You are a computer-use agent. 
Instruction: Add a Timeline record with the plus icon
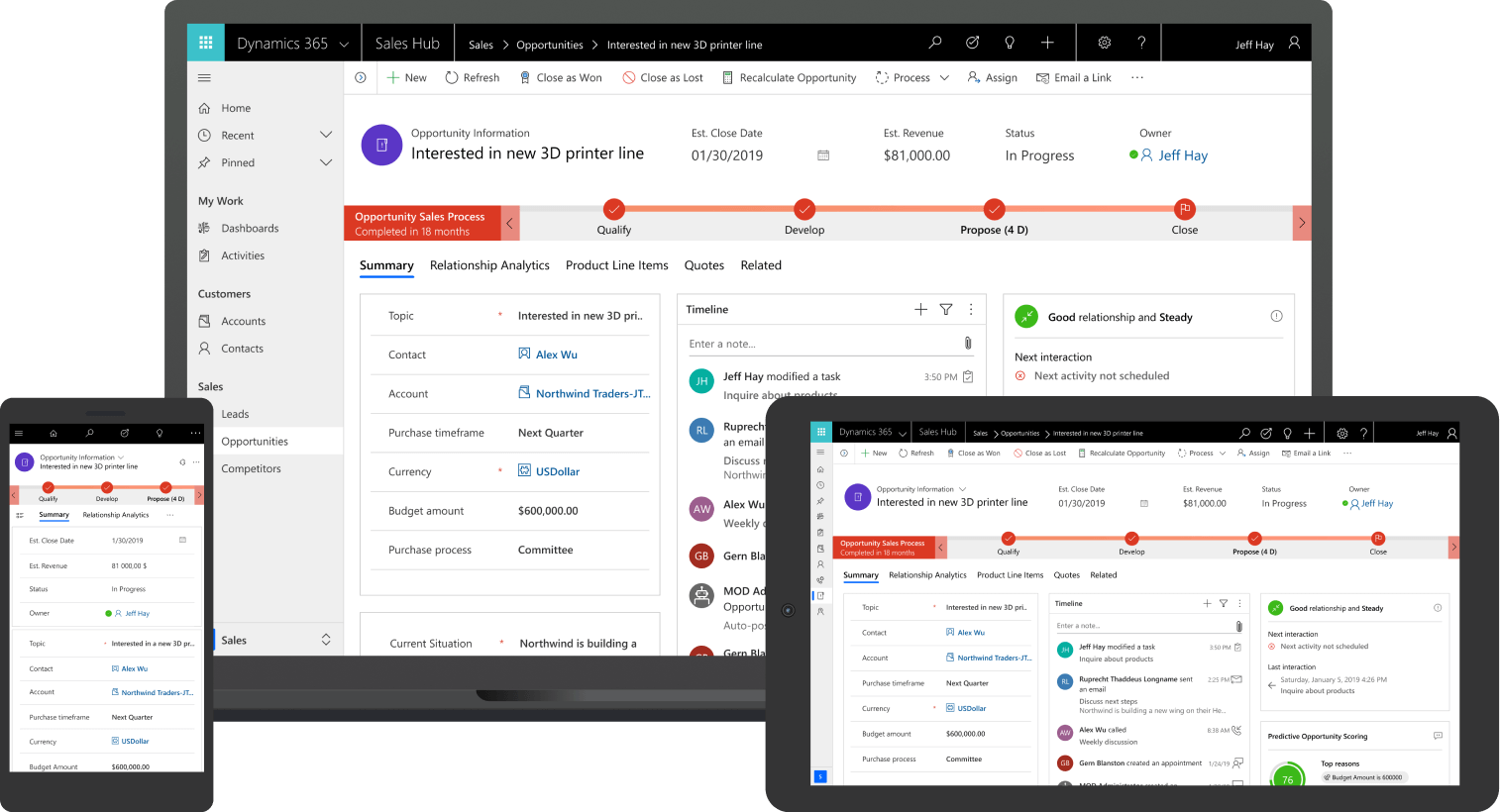[x=920, y=309]
